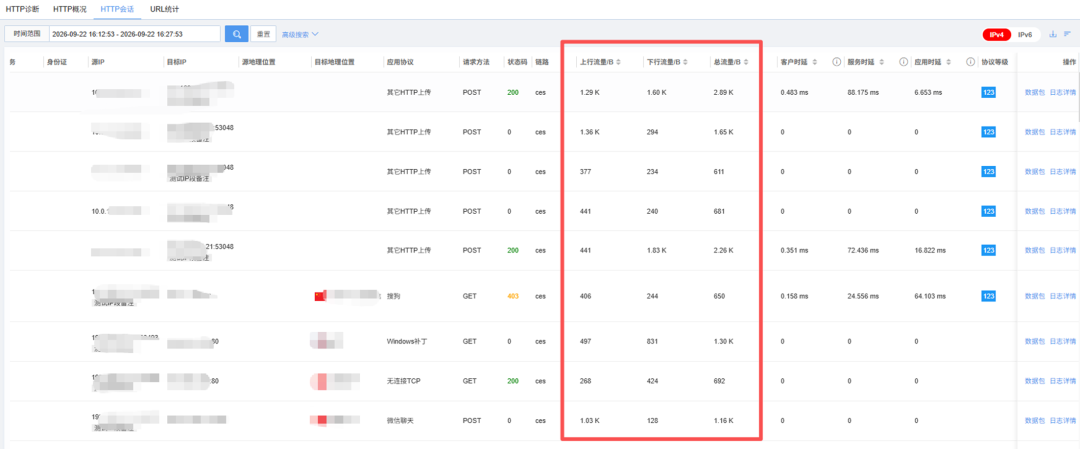
Task: Sort by 上行流量/B column arrows
Action: tap(619, 62)
